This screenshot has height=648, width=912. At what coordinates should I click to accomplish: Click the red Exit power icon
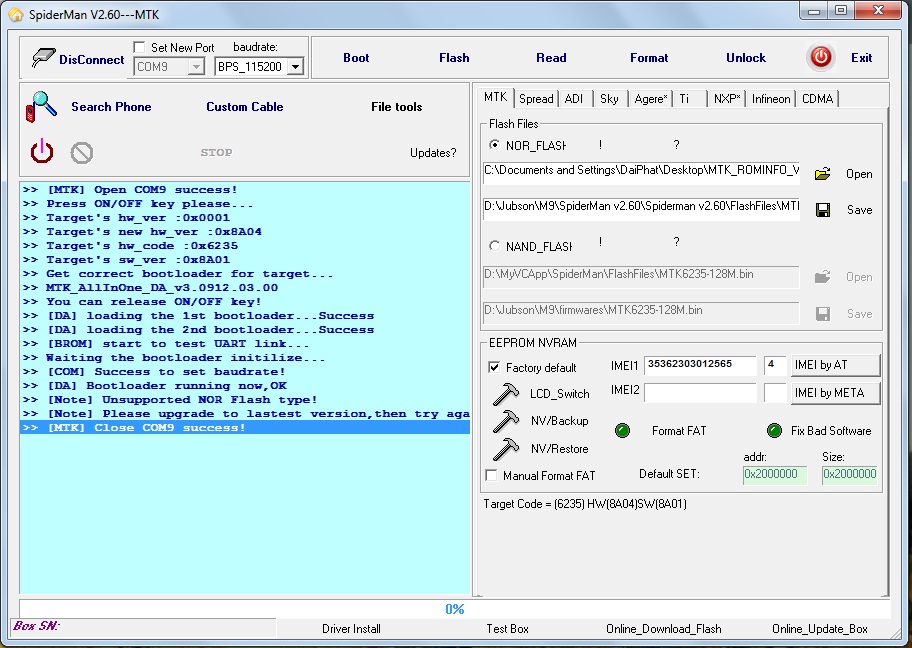pos(821,57)
